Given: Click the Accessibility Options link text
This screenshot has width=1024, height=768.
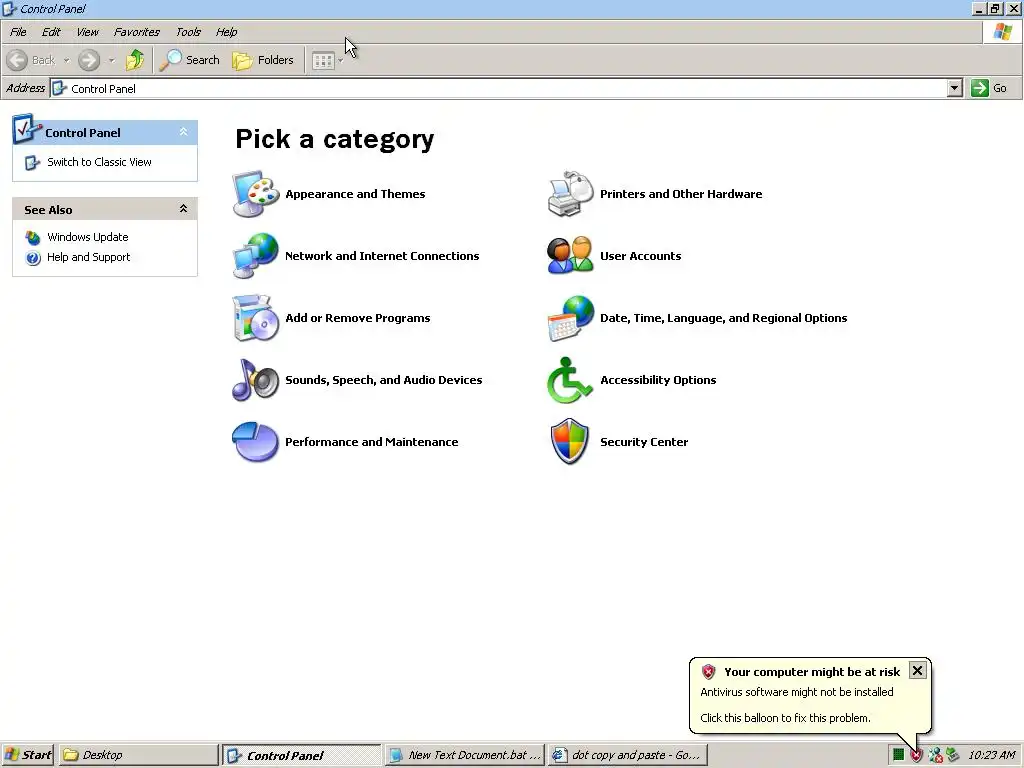Looking at the screenshot, I should [658, 380].
